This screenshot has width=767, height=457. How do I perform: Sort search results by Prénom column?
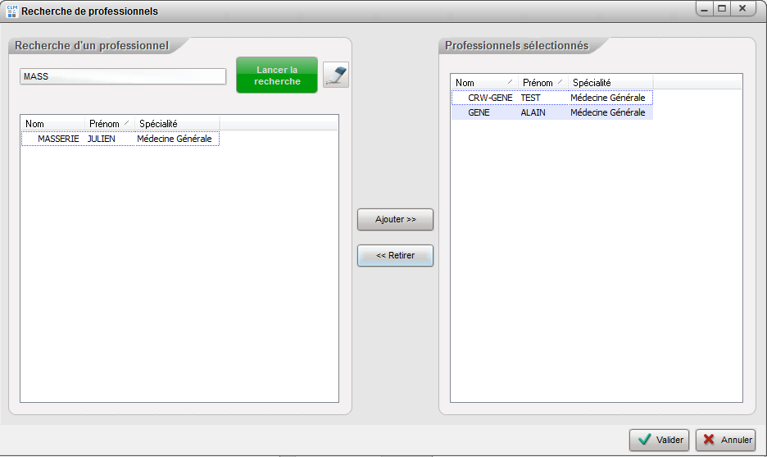click(x=108, y=123)
